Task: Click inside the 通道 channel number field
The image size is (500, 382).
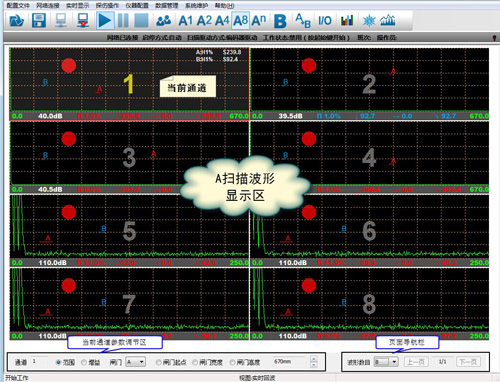Action: (39, 362)
